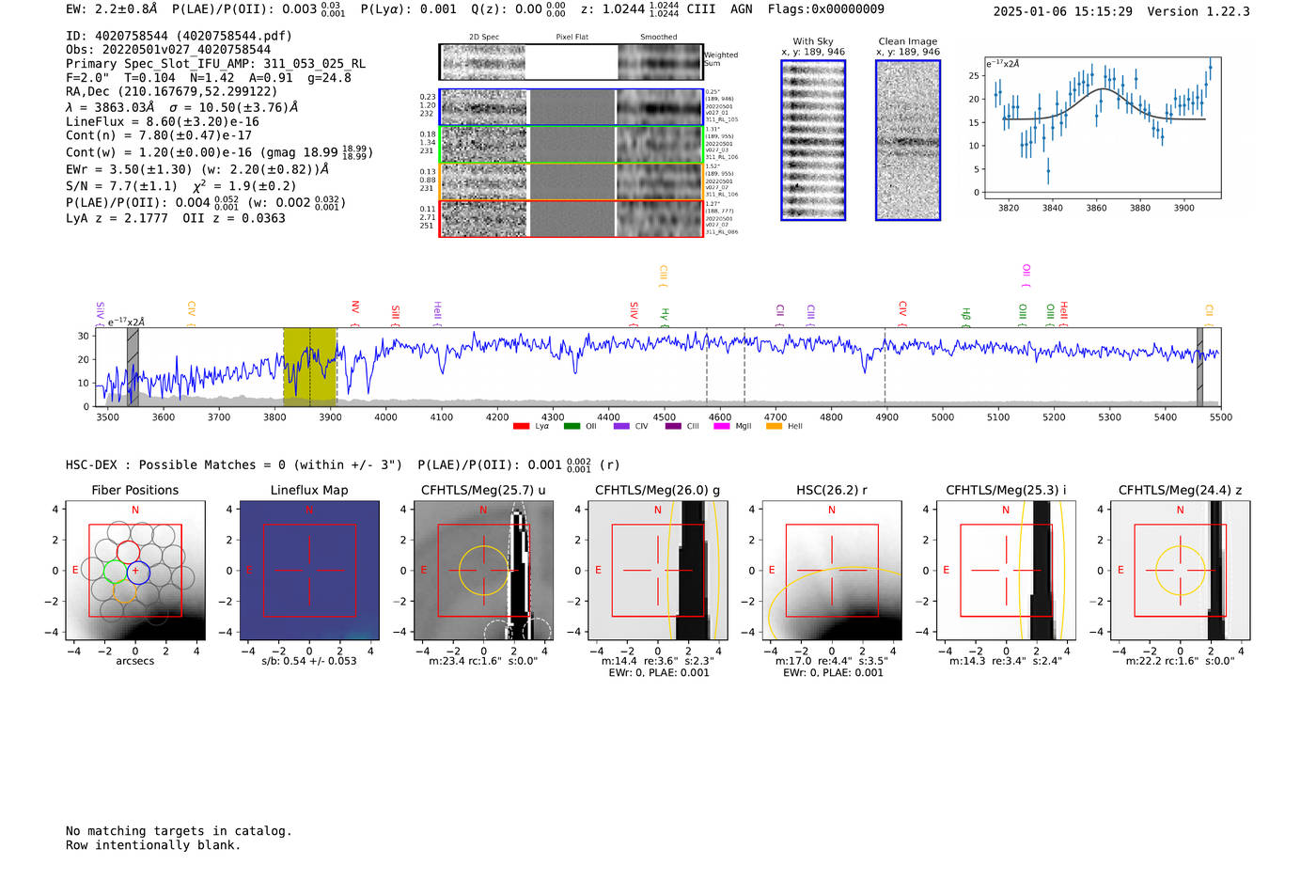Select the Flags:0x00000009 text

(x=826, y=8)
